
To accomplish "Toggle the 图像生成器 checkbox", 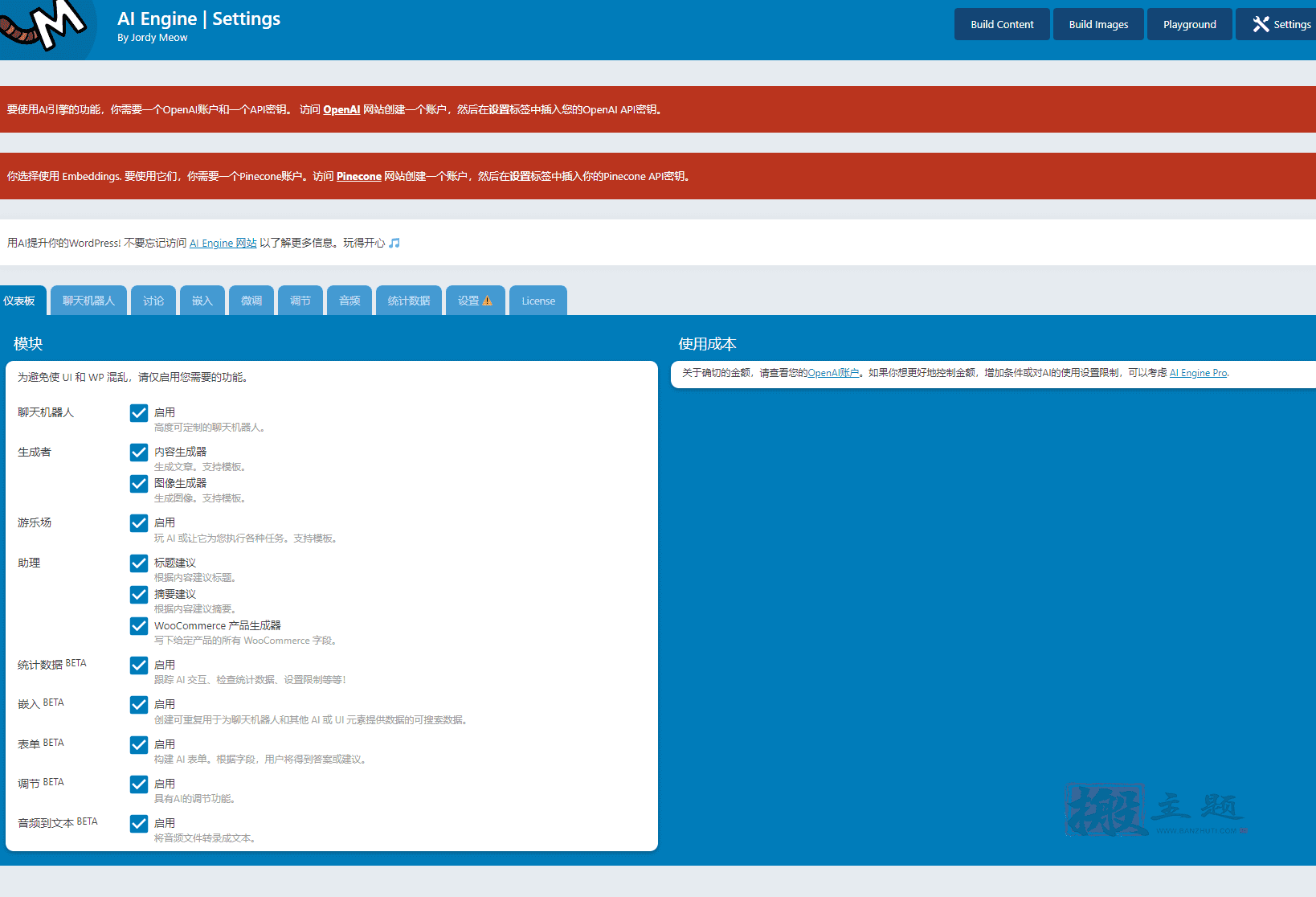I will coord(139,484).
